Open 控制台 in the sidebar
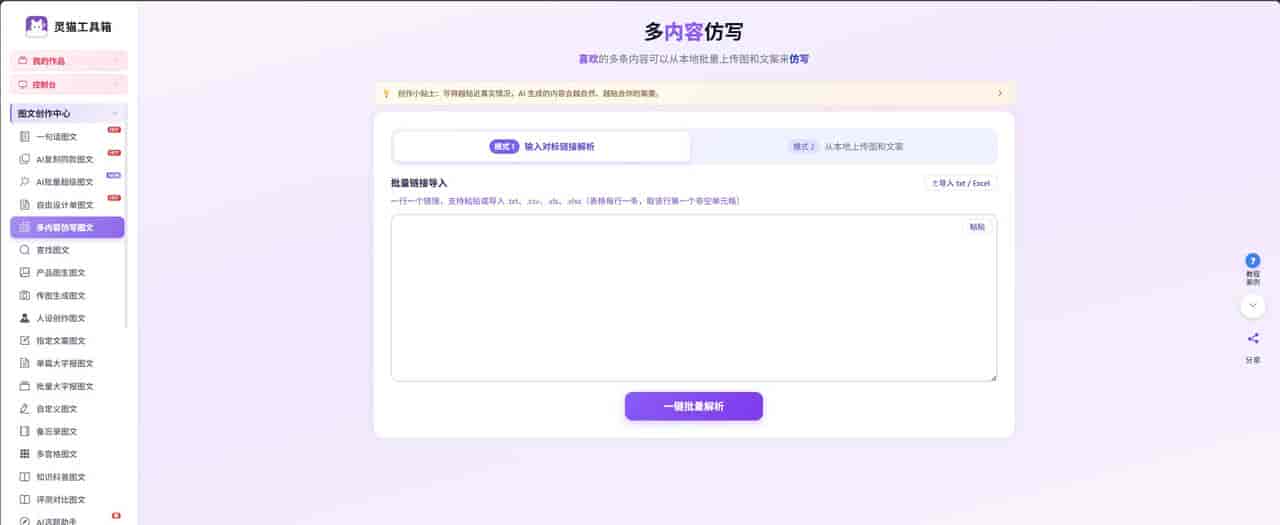 [69, 85]
